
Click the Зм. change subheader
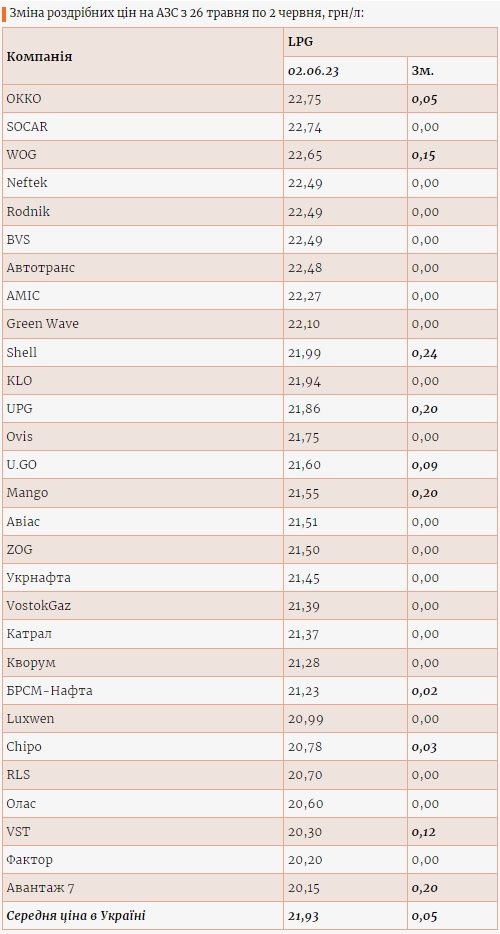tap(452, 70)
